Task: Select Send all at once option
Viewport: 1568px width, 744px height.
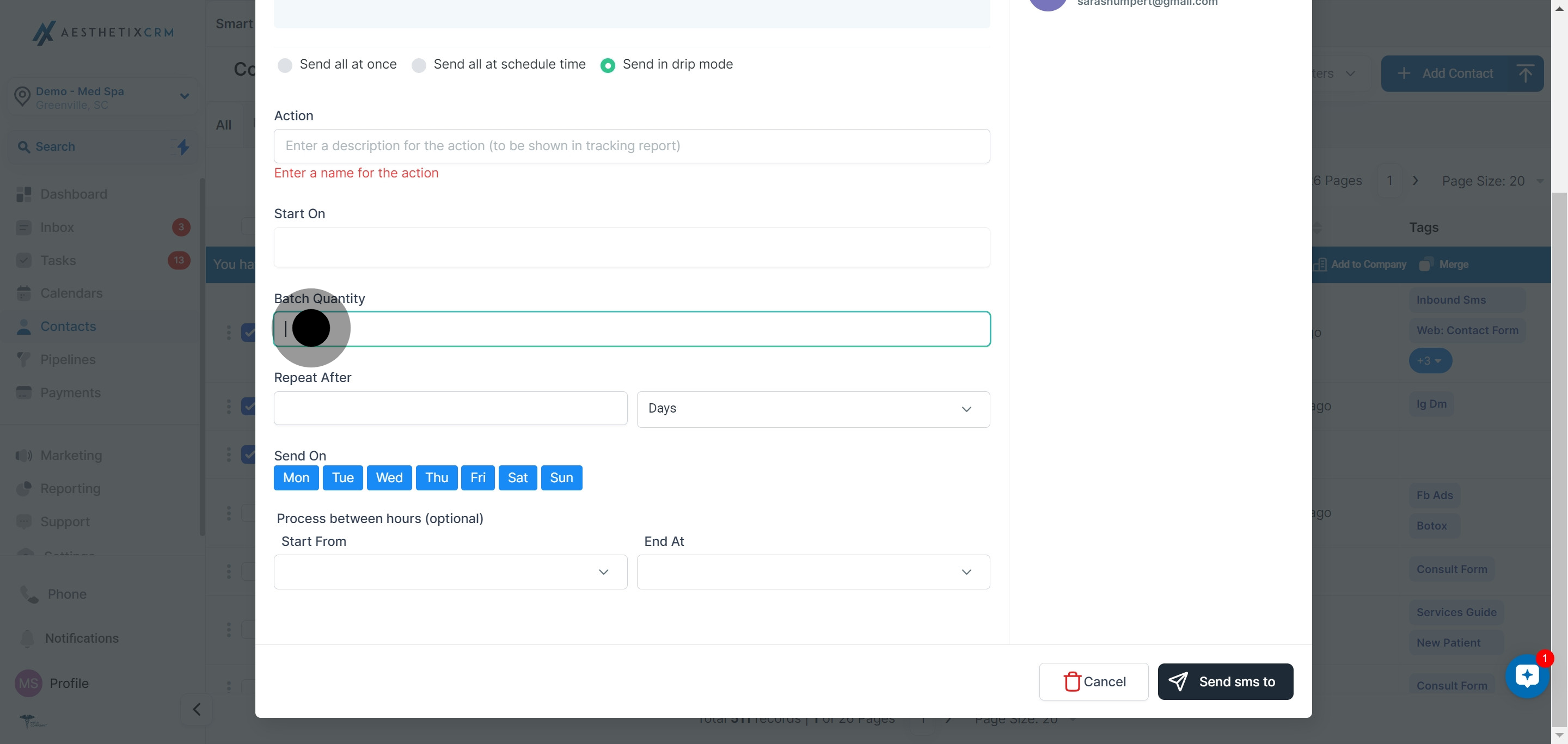Action: [285, 65]
